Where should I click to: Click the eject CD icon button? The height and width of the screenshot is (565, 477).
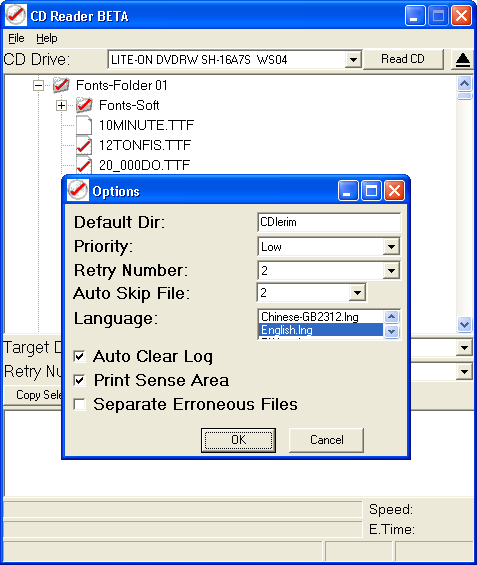point(463,59)
